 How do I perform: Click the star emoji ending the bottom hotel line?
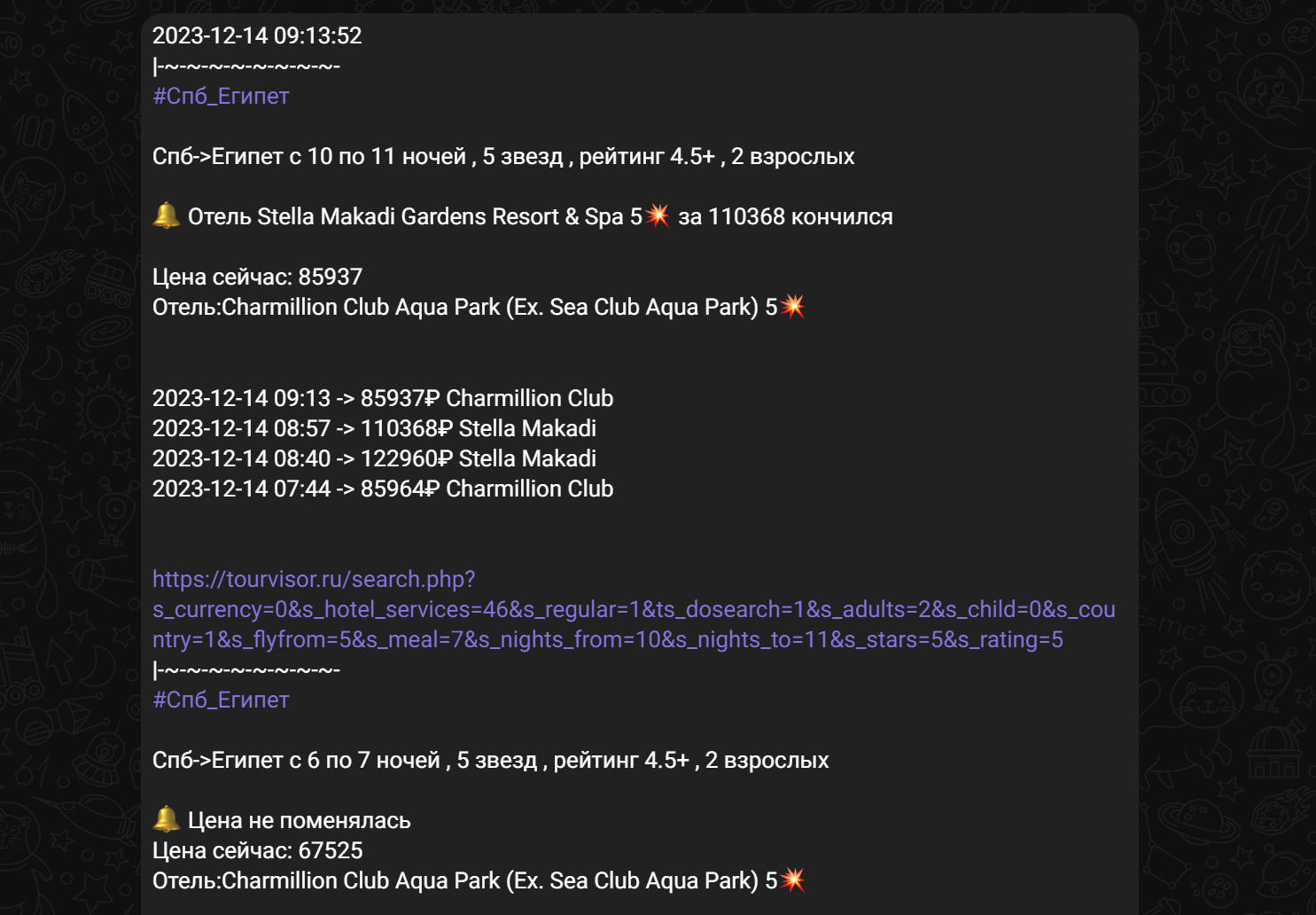tap(793, 880)
